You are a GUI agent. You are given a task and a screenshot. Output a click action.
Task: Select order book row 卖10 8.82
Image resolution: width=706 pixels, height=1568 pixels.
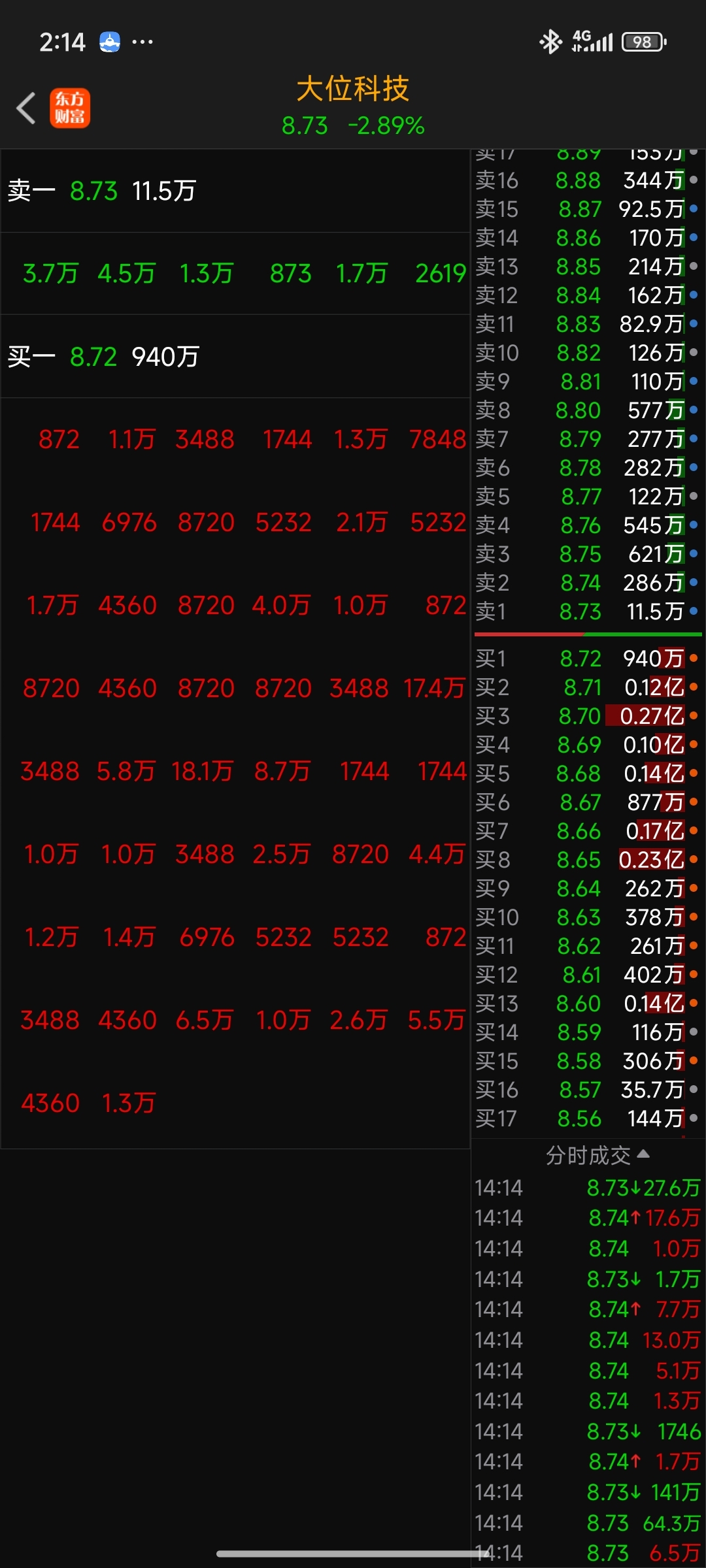(x=587, y=352)
